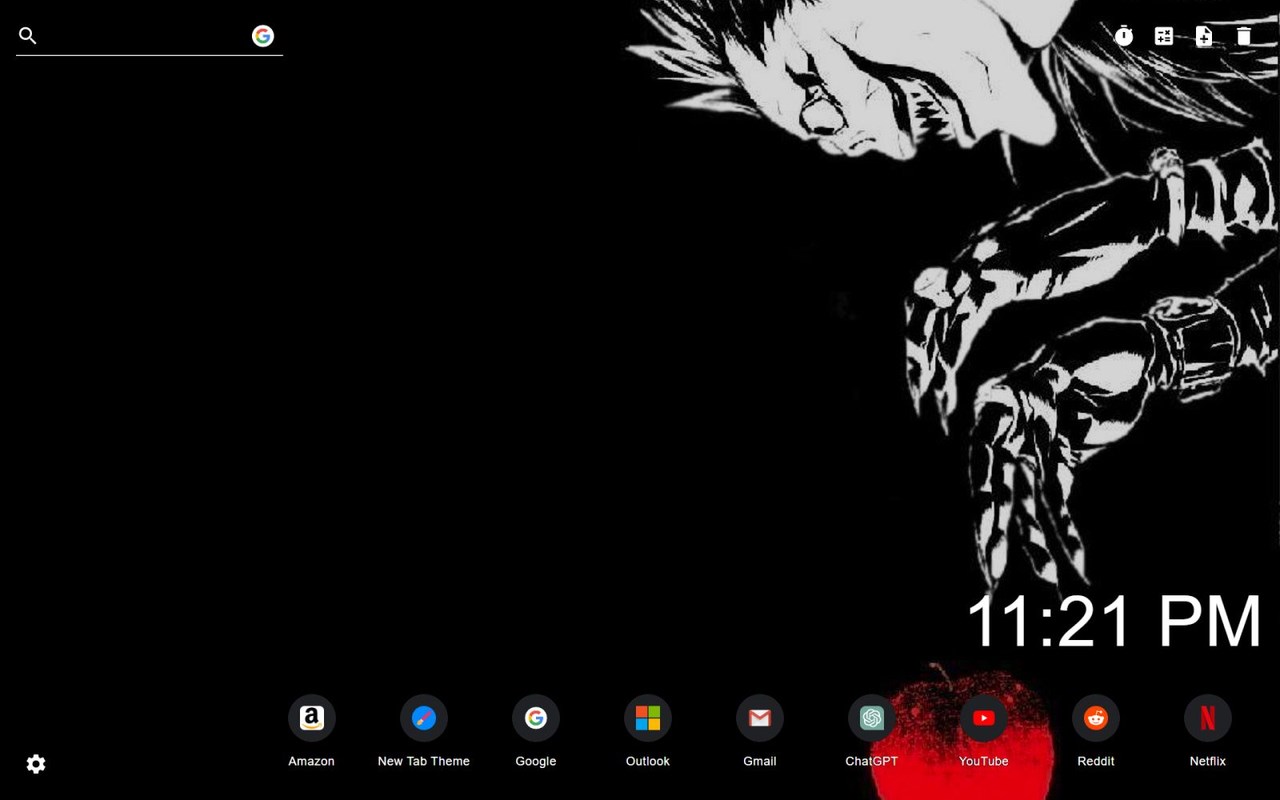The image size is (1280, 800).
Task: Add a new note
Action: (x=1204, y=36)
